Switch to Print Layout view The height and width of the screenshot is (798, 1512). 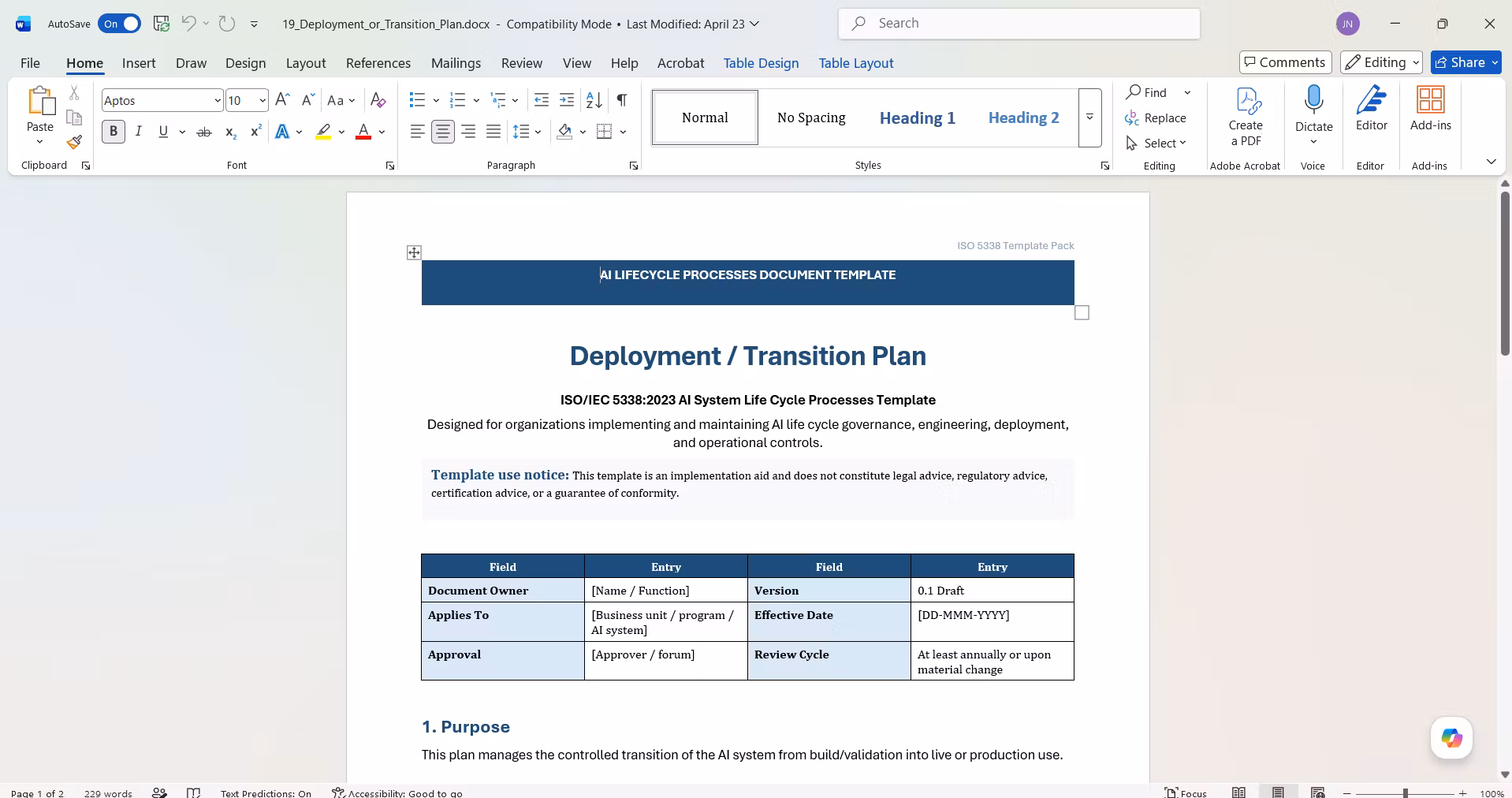pyautogui.click(x=1278, y=792)
